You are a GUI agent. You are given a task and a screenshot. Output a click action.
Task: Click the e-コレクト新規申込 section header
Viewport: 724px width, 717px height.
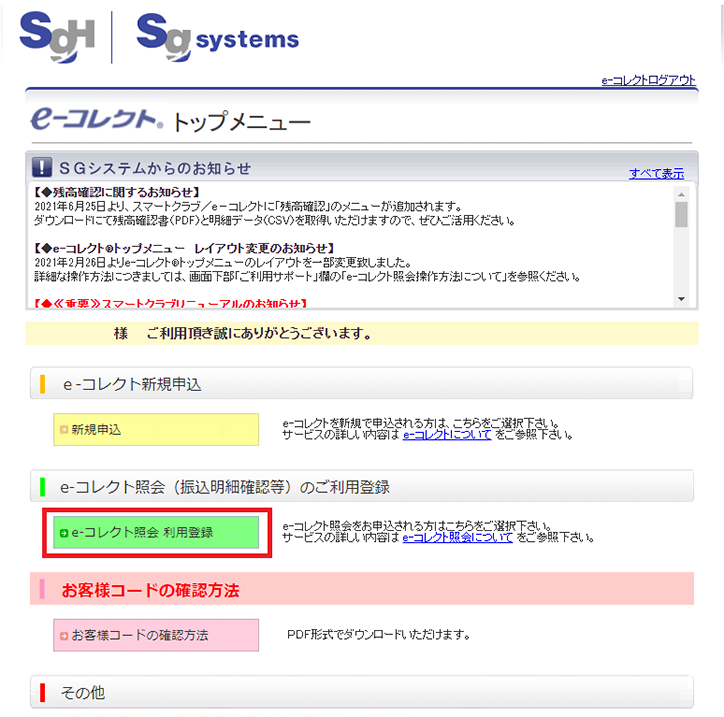[362, 383]
